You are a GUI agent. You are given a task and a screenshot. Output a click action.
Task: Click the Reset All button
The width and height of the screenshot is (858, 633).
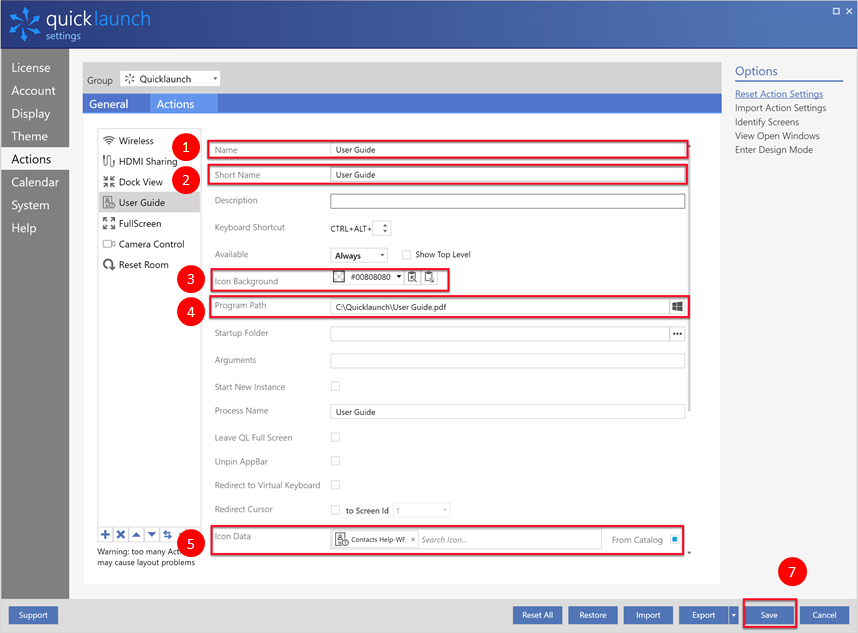(537, 615)
